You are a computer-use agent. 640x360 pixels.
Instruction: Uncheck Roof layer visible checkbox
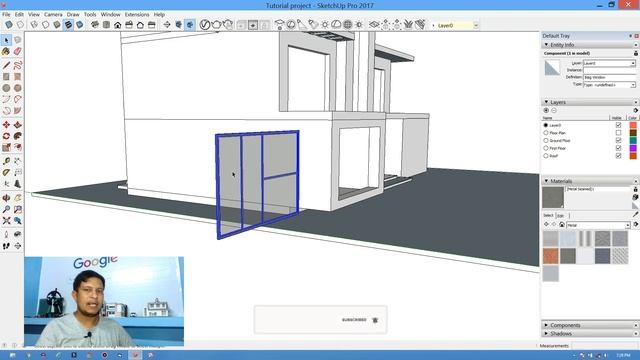click(x=618, y=156)
